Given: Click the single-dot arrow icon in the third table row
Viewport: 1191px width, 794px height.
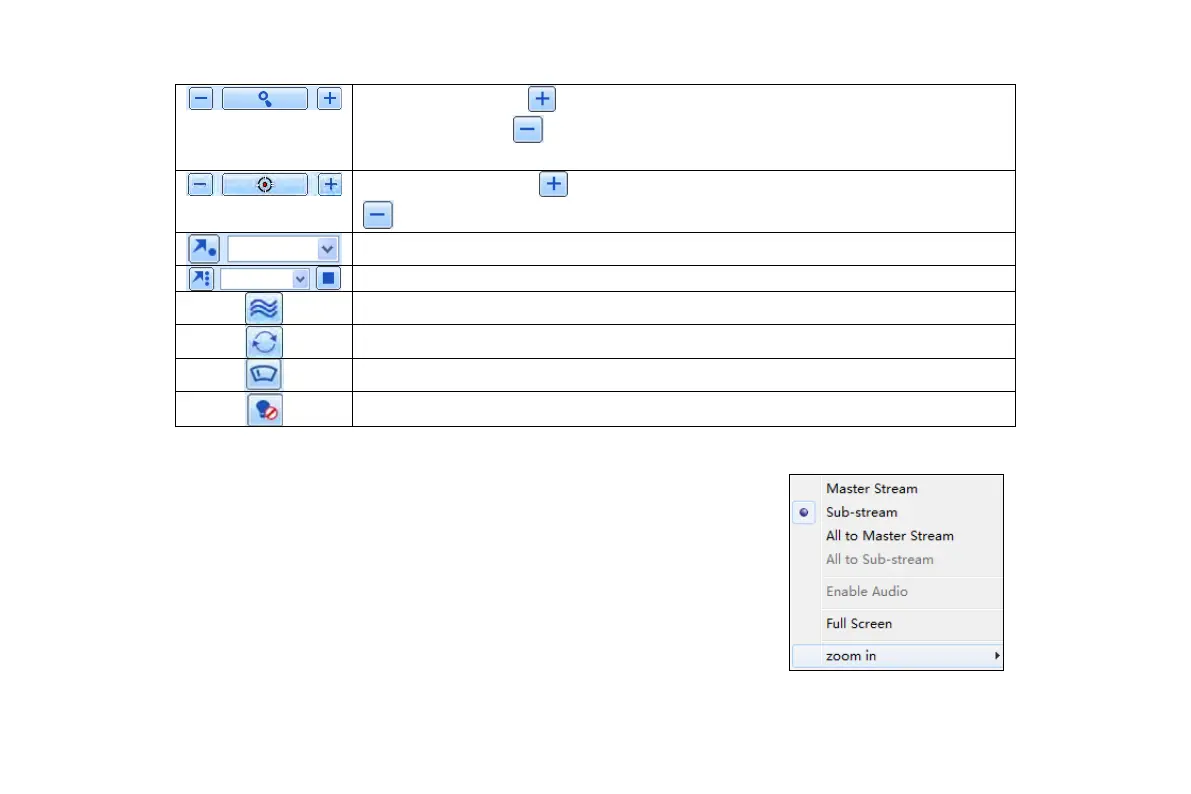Looking at the screenshot, I should click(x=204, y=248).
